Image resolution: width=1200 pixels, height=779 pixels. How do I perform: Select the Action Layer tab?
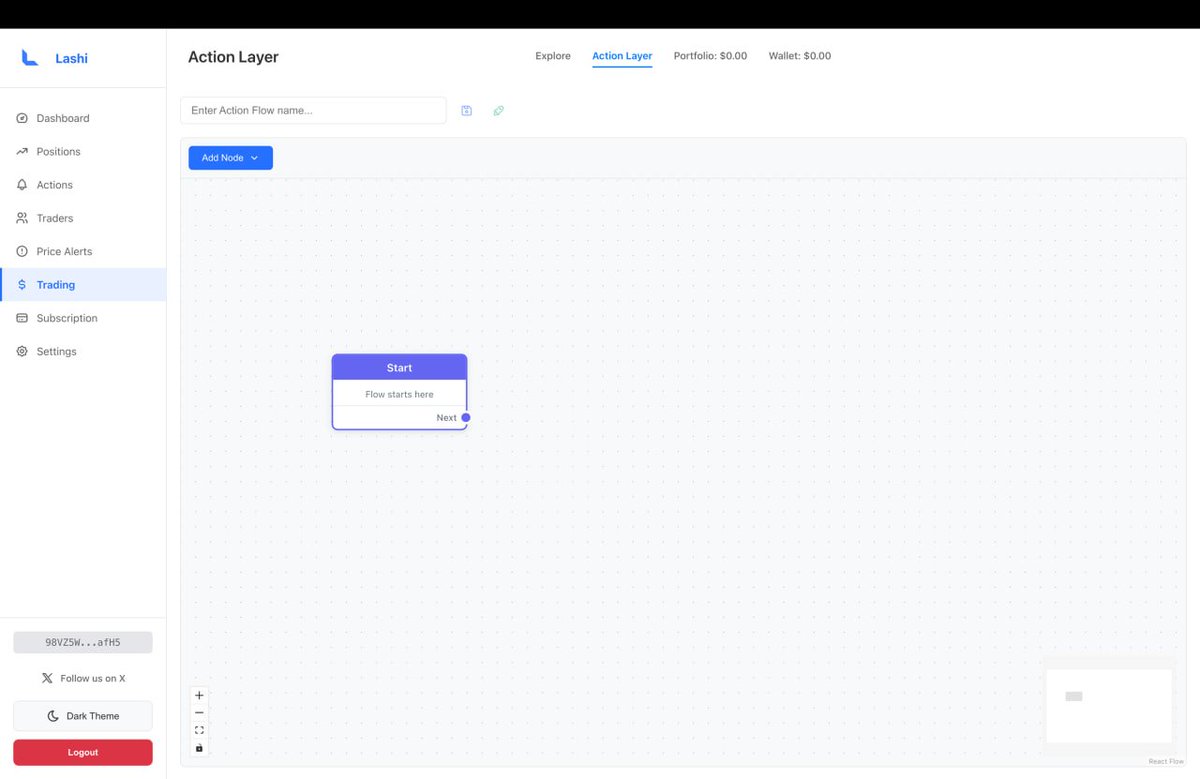click(622, 56)
